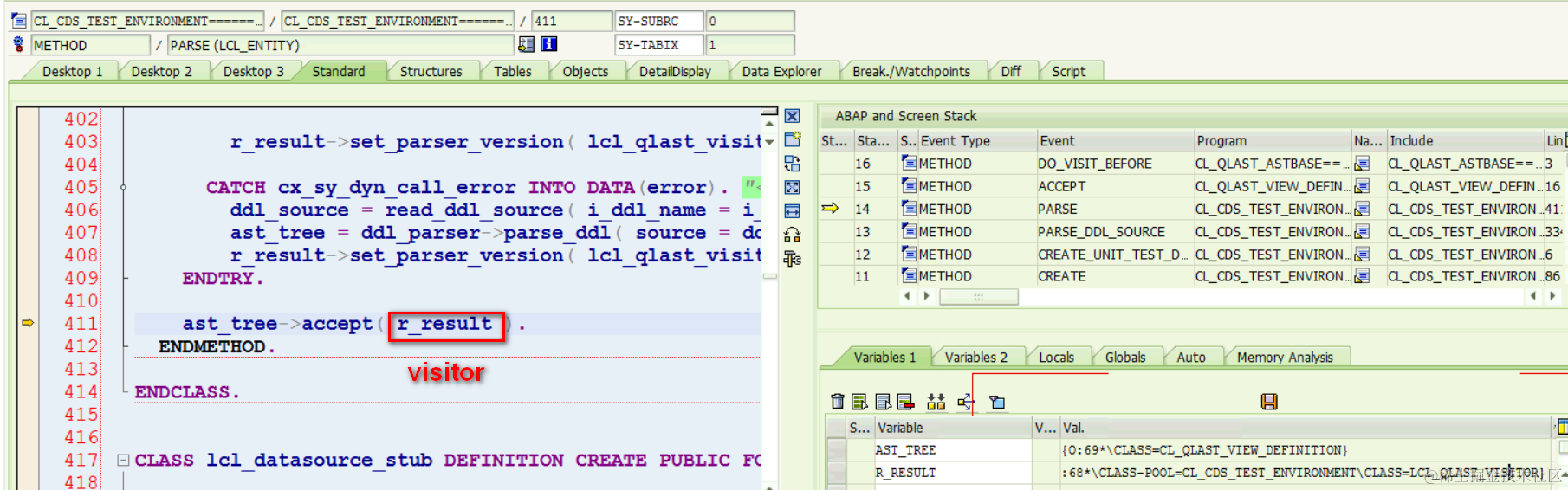1568x490 pixels.
Task: Switch to the Variables 2 tab
Action: coord(976,358)
